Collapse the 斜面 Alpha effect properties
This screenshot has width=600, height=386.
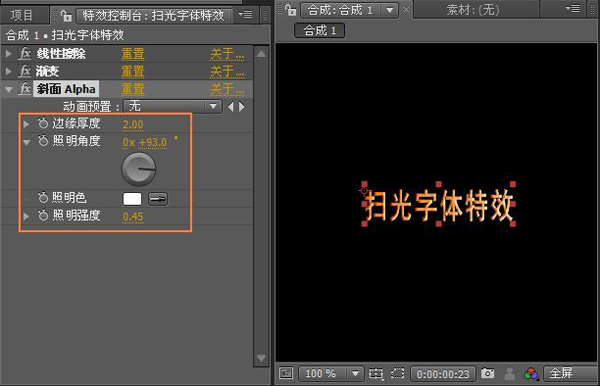click(8, 90)
